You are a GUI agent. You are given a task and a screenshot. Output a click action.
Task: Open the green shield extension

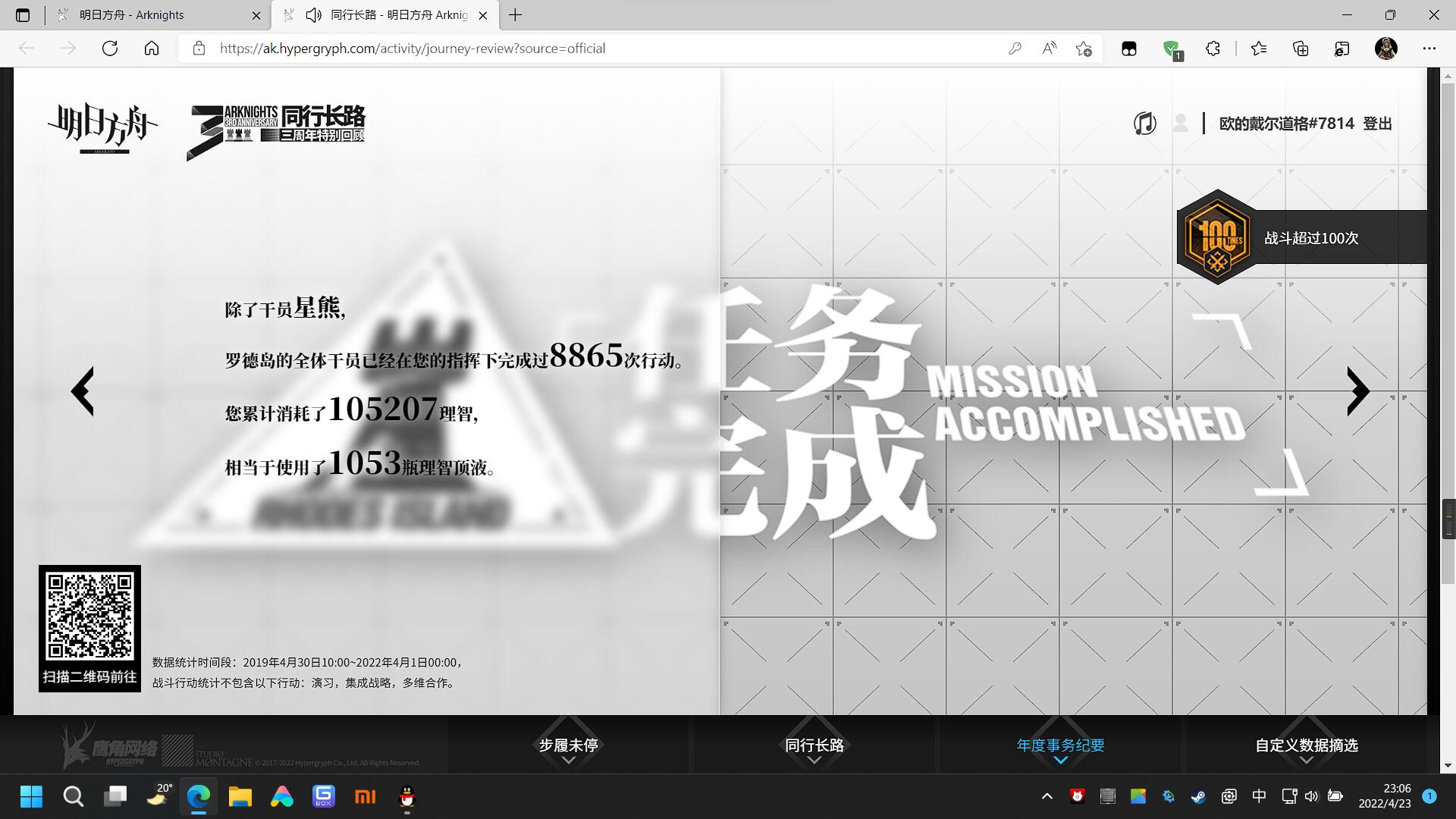[1172, 49]
